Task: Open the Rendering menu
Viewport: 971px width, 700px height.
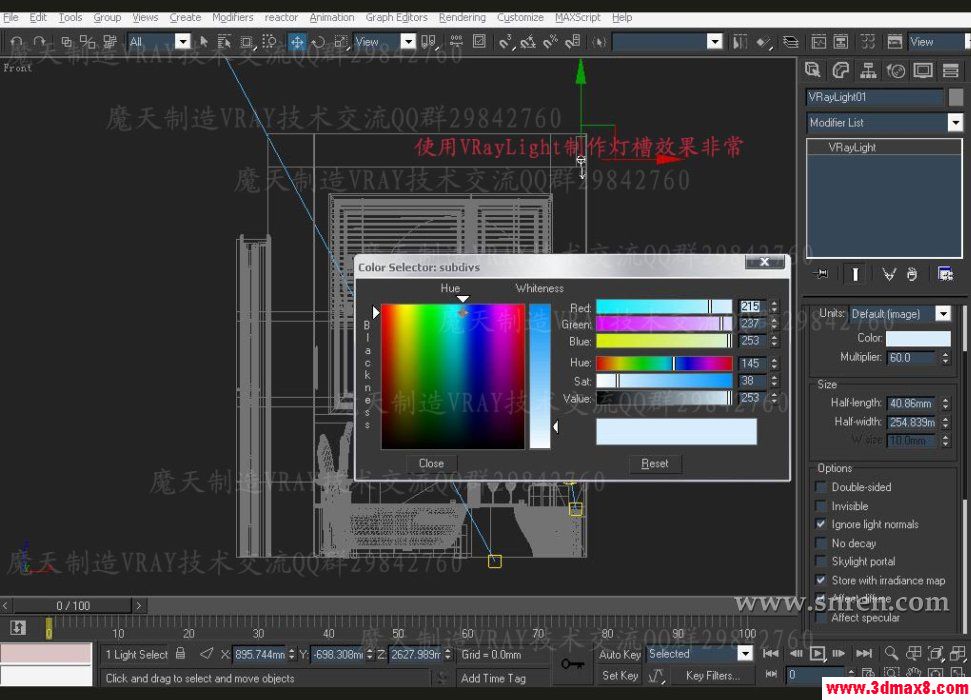Action: click(x=462, y=17)
